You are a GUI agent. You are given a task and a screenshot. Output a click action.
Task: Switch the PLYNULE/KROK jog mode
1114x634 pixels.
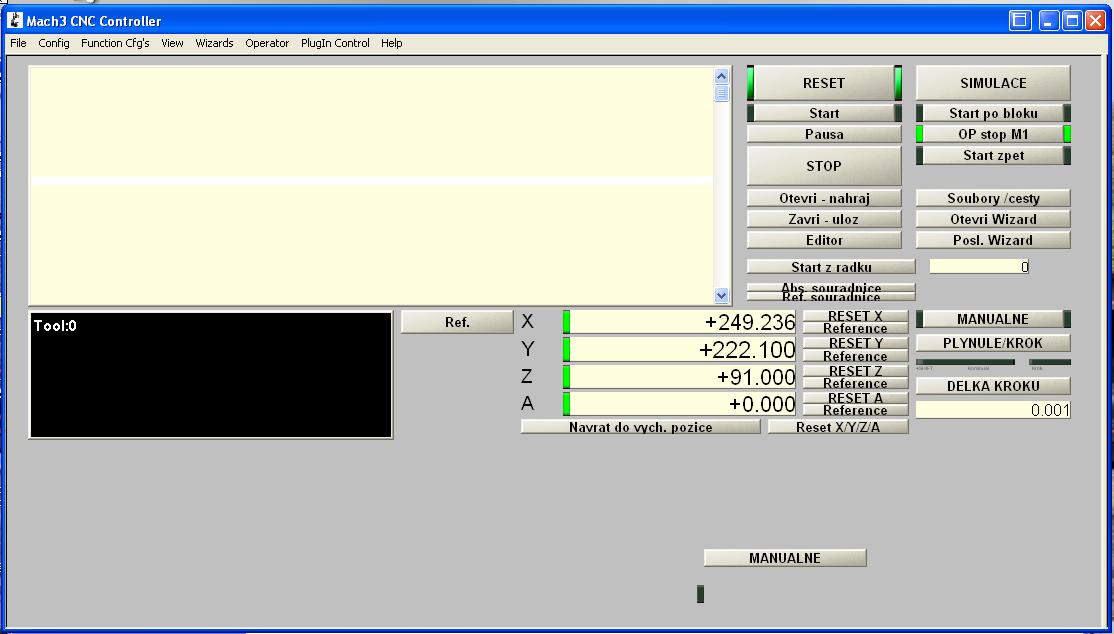(x=992, y=343)
